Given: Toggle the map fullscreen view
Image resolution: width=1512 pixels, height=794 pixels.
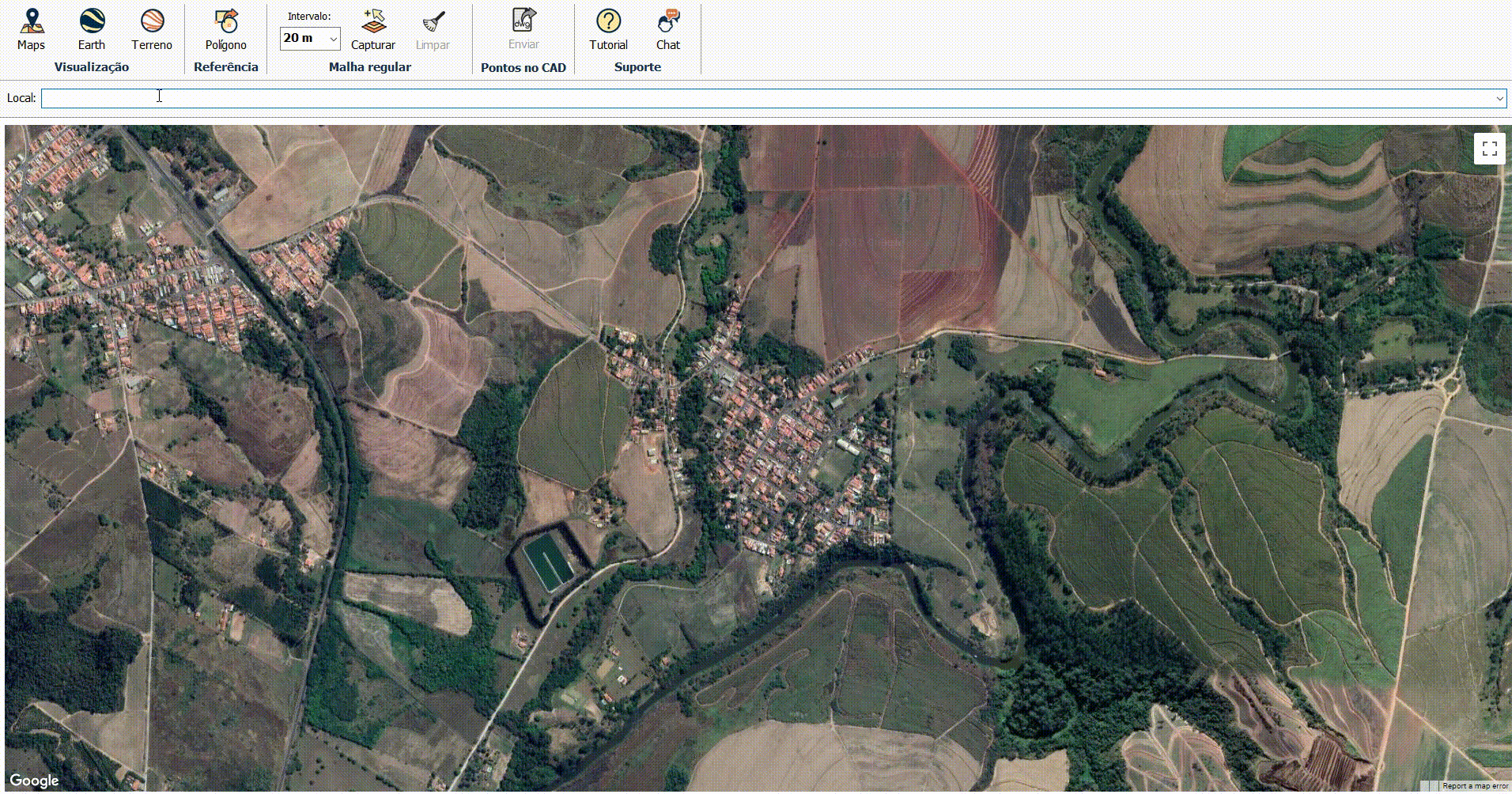Looking at the screenshot, I should coord(1489,149).
